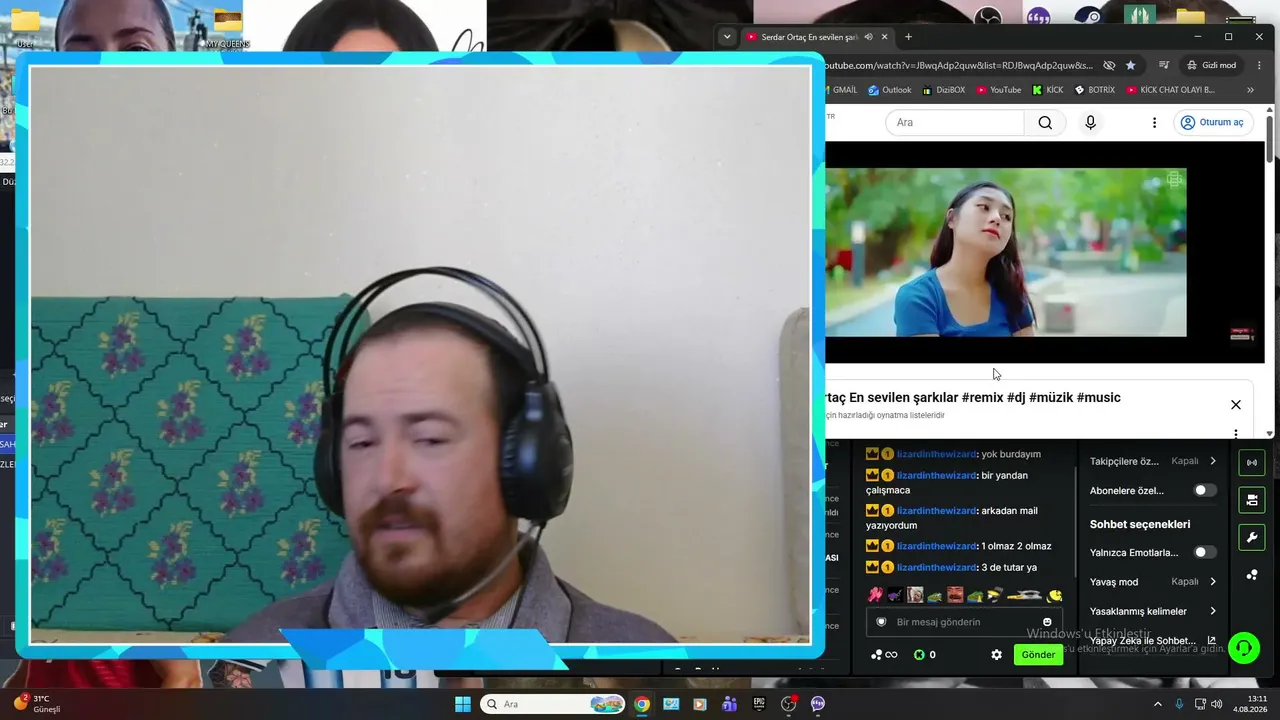Open Yapay Zeka ile Sohbet link
The image size is (1280, 720).
1153,641
